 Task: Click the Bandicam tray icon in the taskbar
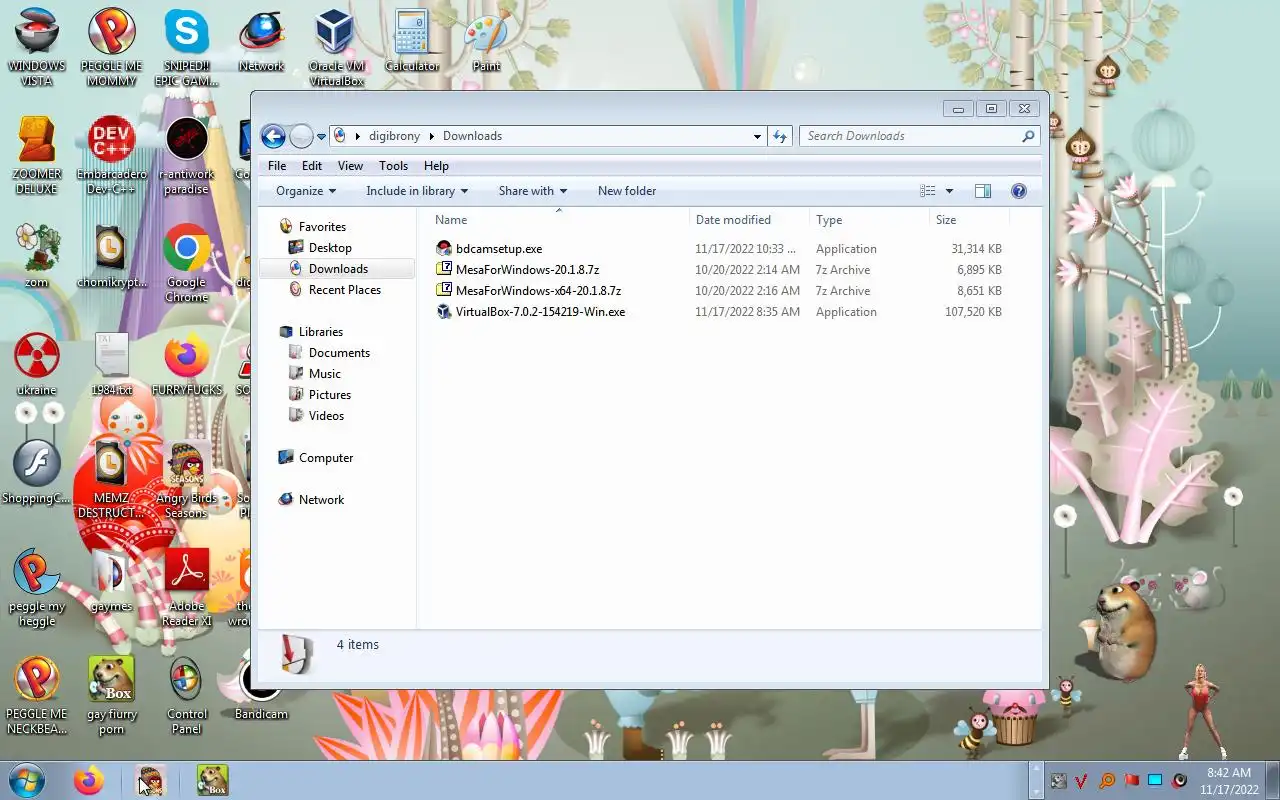(x=1179, y=780)
